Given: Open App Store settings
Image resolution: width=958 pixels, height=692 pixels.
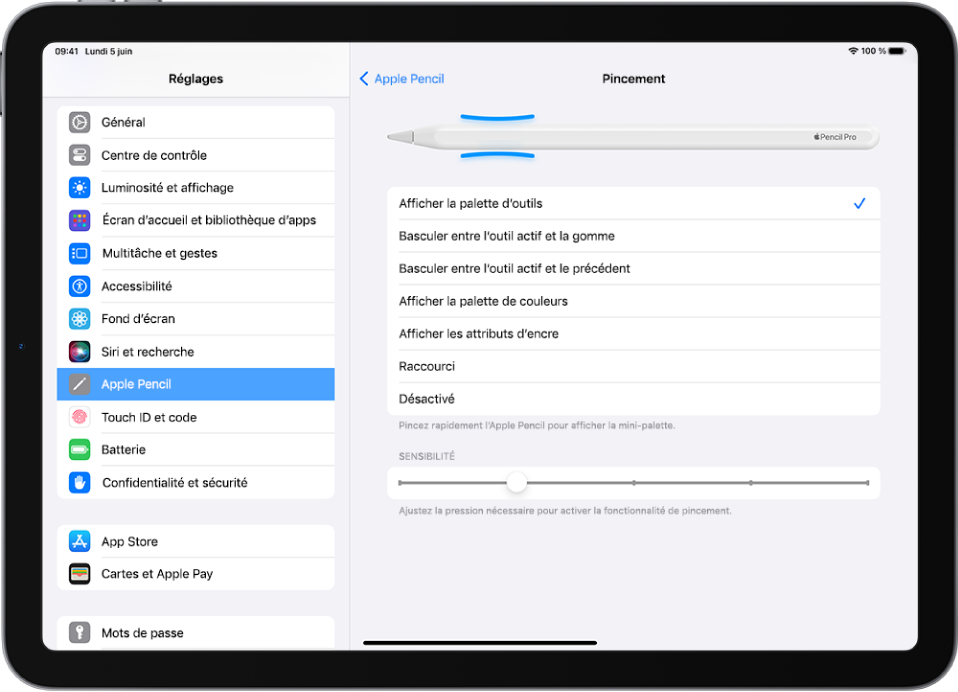Looking at the screenshot, I should 196,541.
